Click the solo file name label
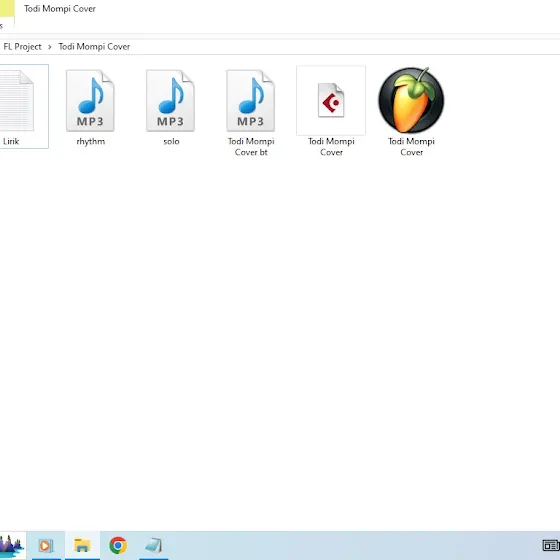 [171, 141]
